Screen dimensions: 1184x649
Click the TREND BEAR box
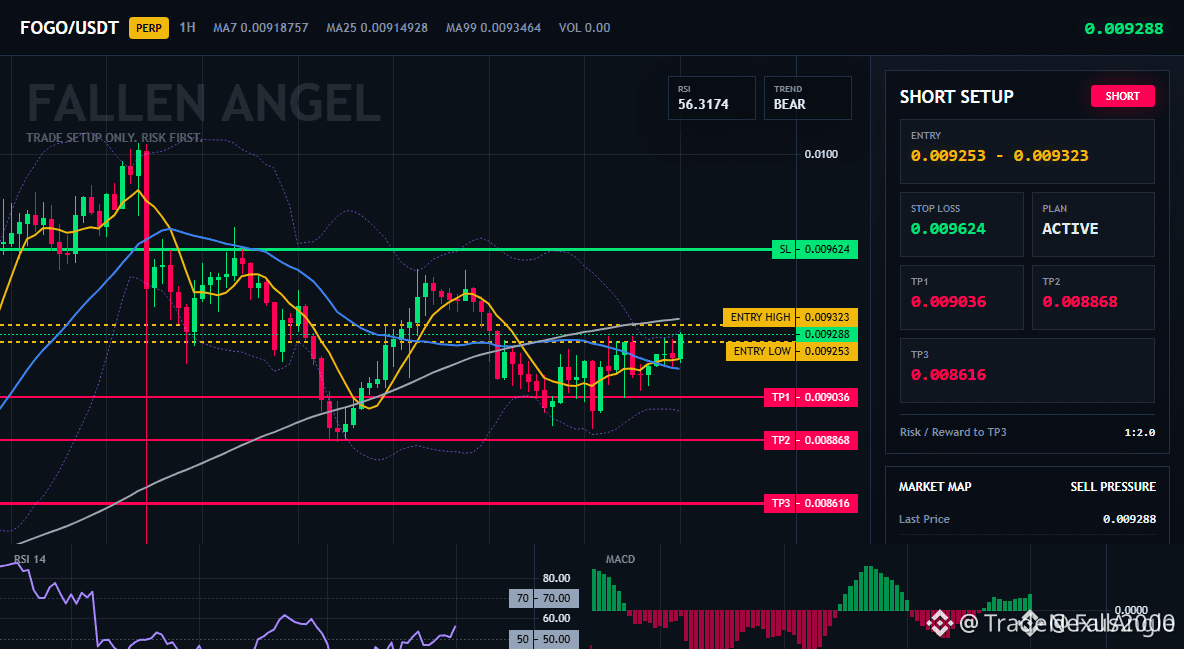click(x=807, y=98)
